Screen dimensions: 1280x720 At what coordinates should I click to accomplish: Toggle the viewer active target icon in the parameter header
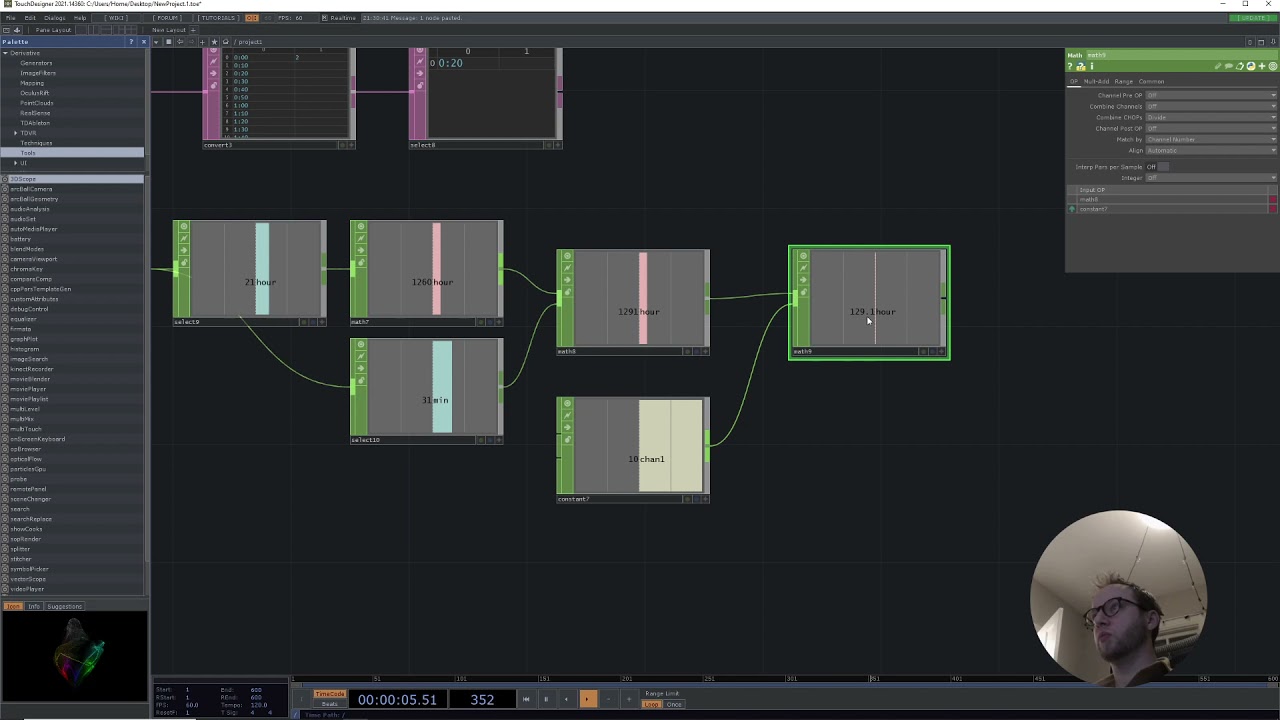1273,66
